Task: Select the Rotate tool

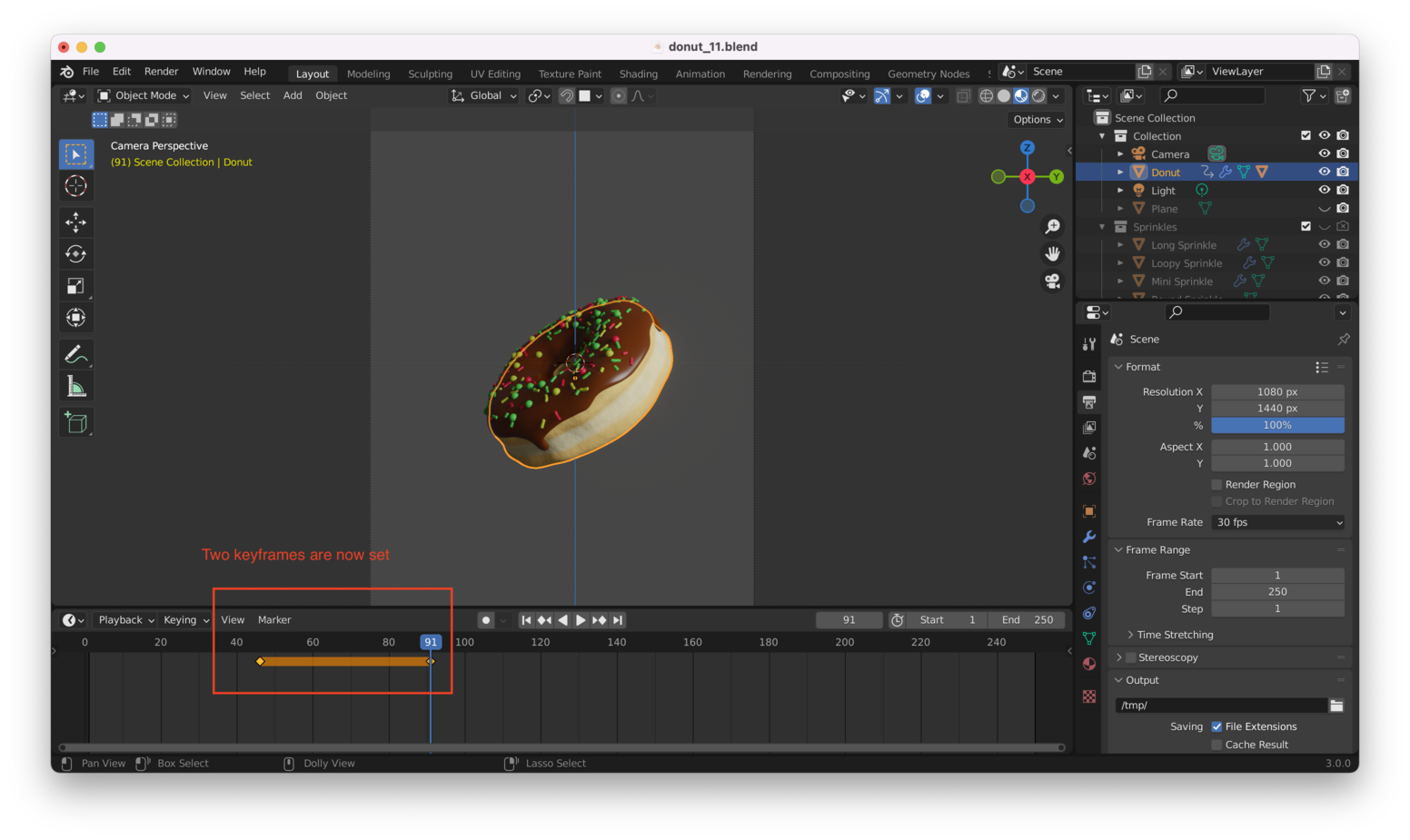Action: [76, 254]
